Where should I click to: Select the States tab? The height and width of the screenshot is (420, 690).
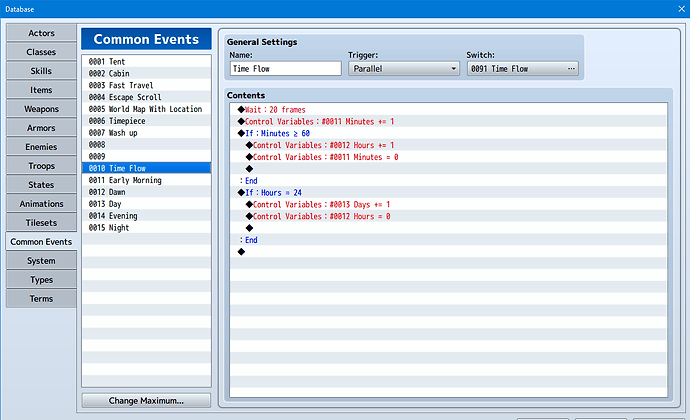pos(41,185)
